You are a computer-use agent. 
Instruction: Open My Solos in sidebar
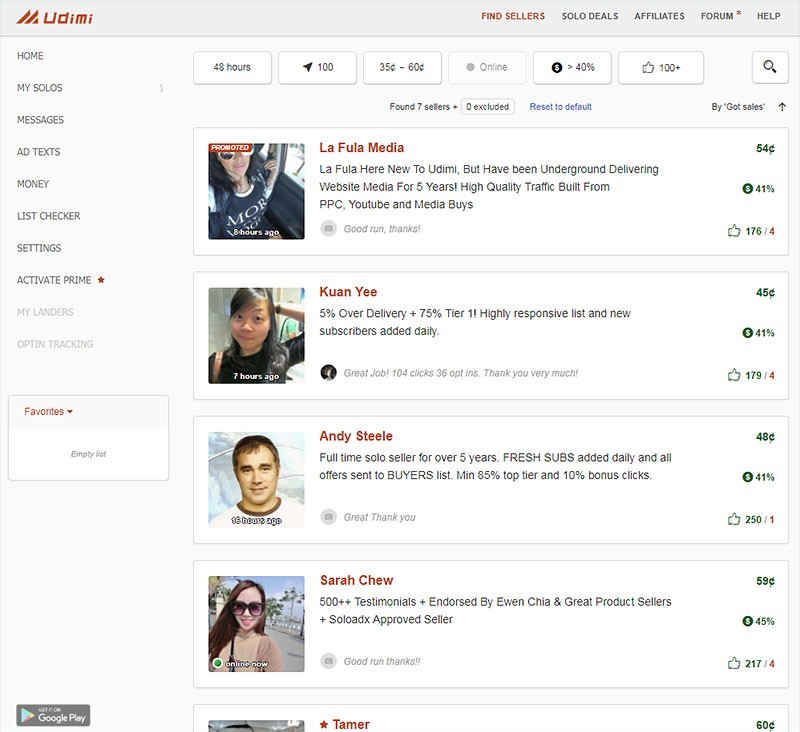coord(40,88)
